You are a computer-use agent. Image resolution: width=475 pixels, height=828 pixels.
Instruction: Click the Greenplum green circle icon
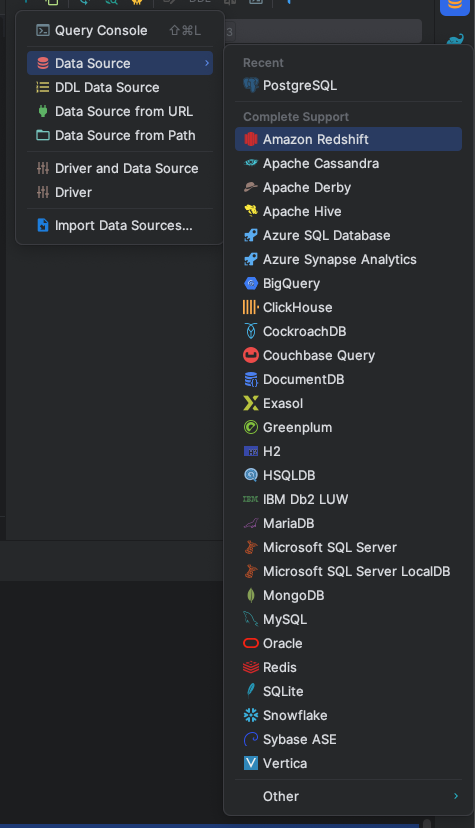(x=251, y=427)
